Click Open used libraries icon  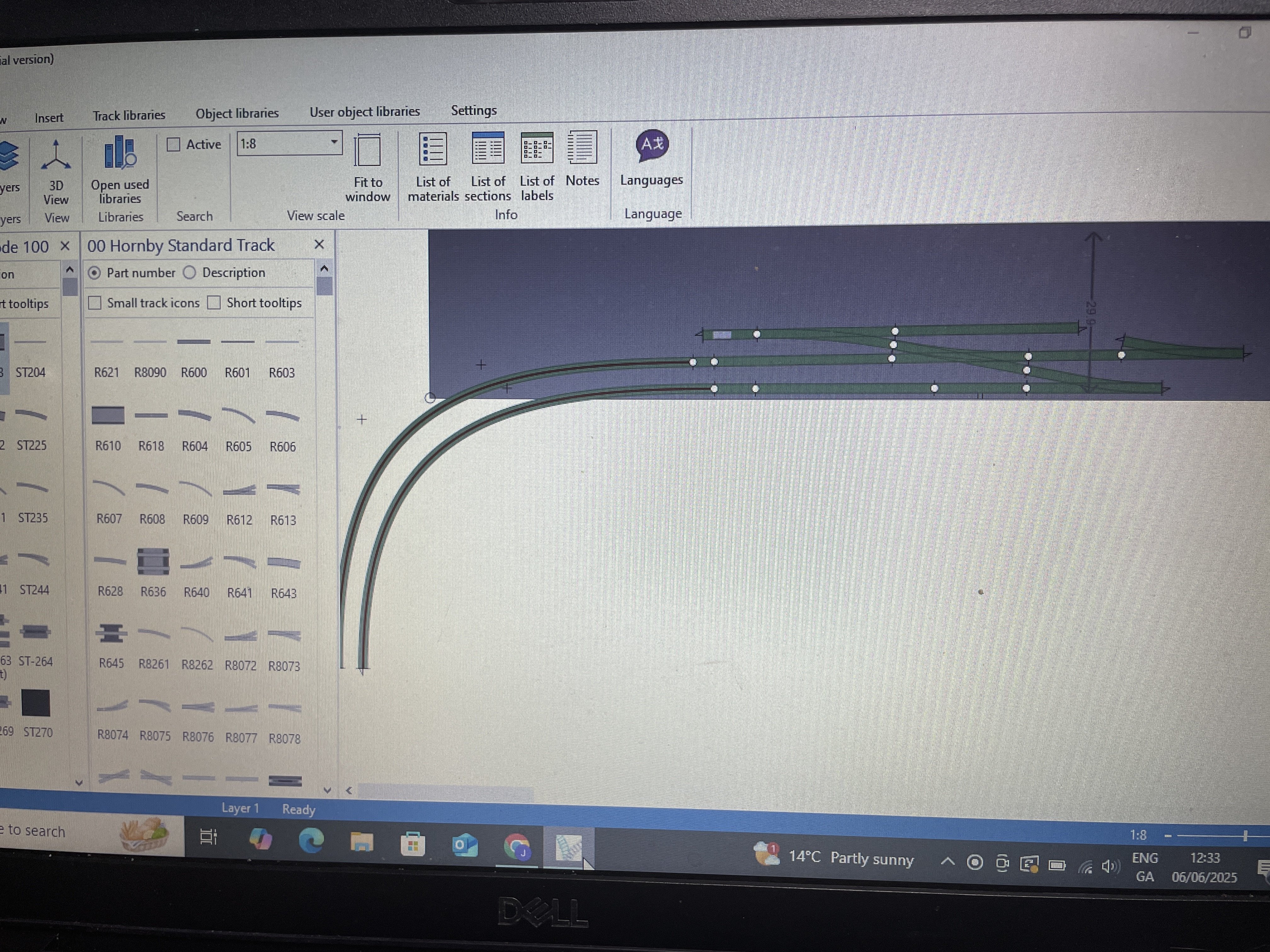coord(120,152)
